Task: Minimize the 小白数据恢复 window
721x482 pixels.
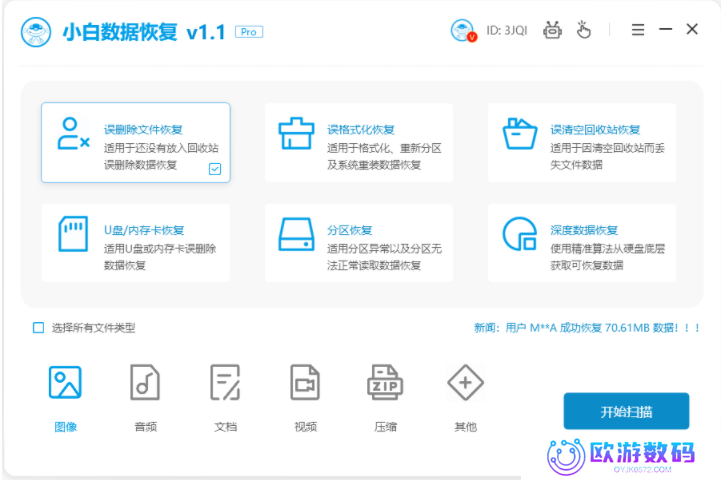Action: (x=665, y=29)
